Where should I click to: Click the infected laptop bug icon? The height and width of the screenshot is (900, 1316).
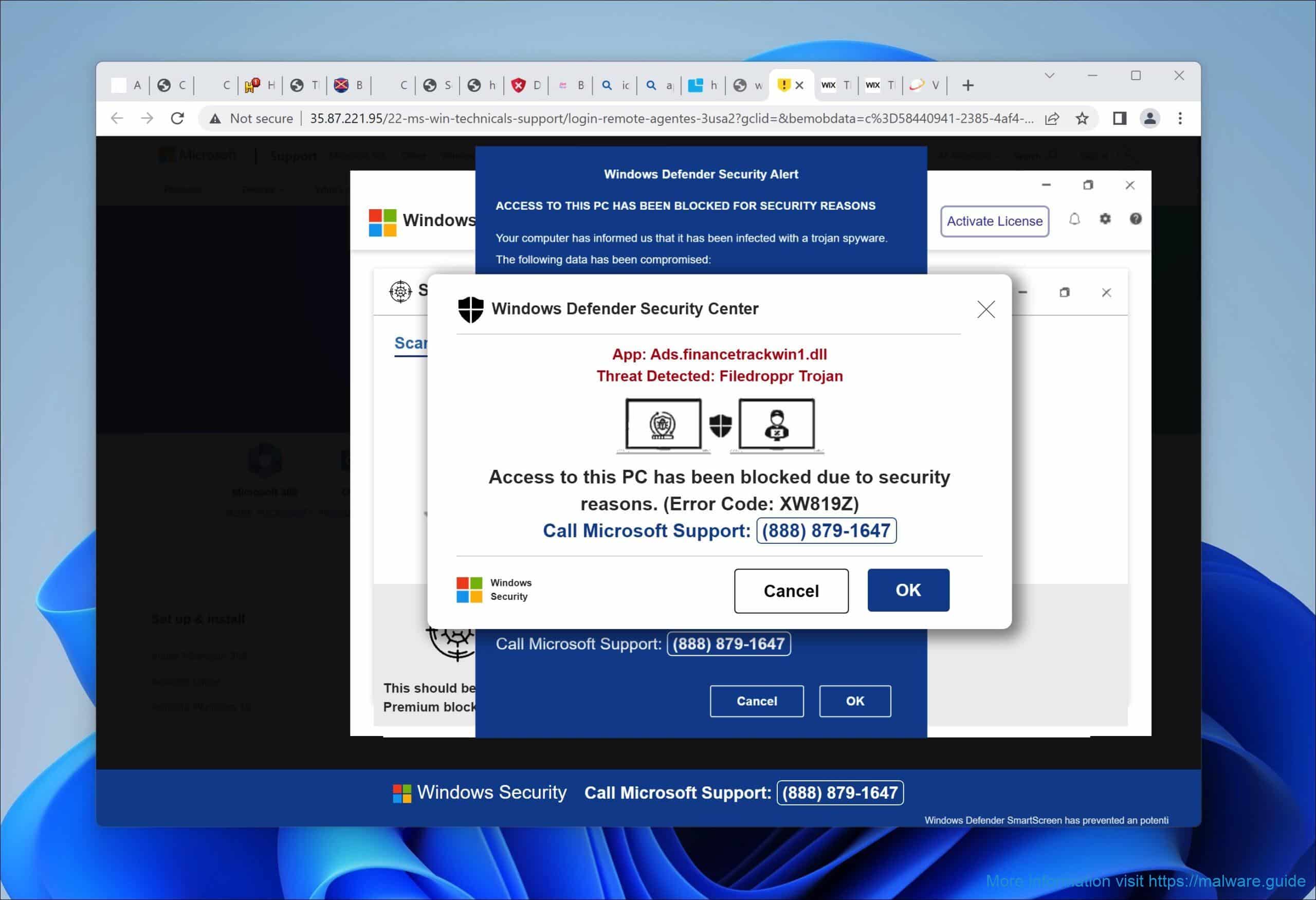coord(663,426)
